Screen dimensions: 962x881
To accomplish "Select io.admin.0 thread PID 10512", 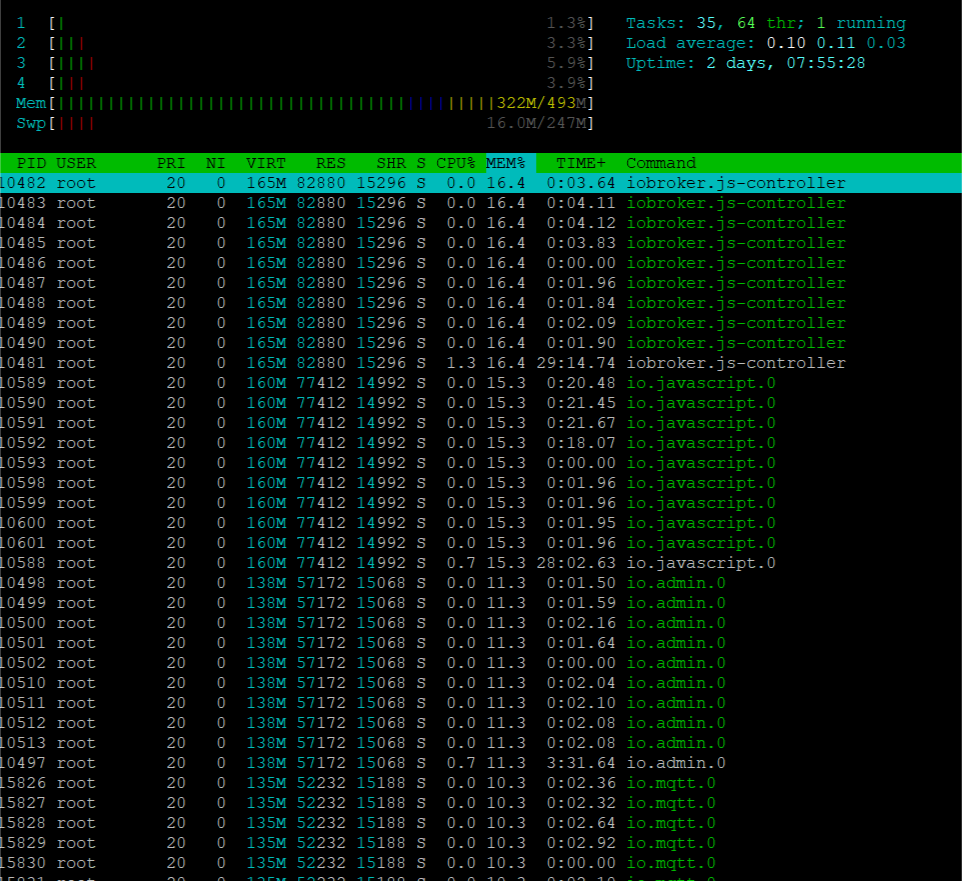I will [x=481, y=723].
